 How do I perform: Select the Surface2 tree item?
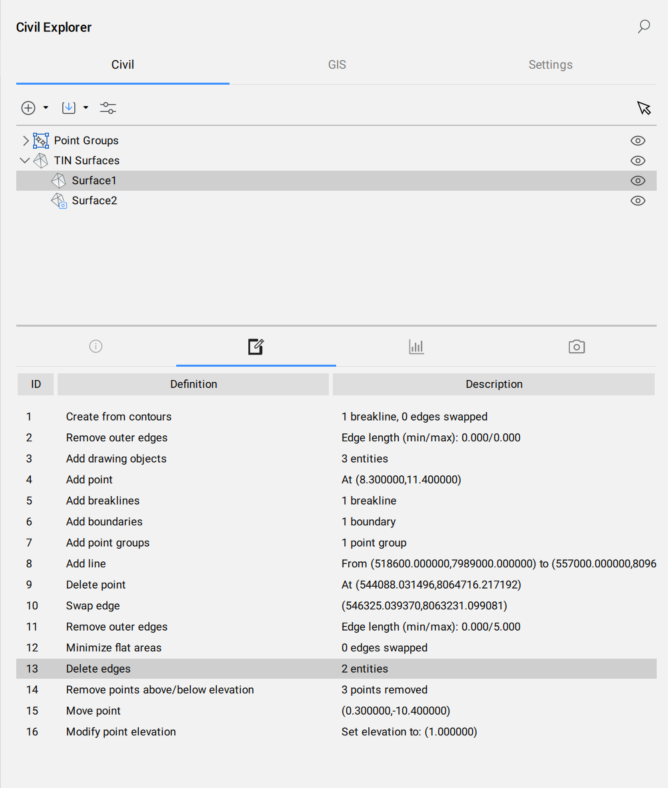click(x=94, y=201)
